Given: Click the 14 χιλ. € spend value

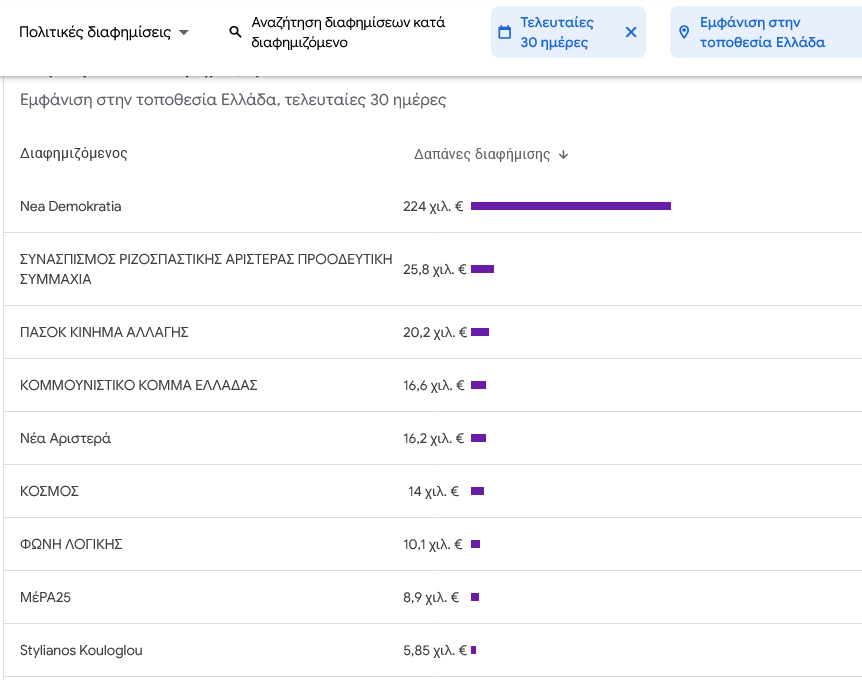Looking at the screenshot, I should click(433, 491).
